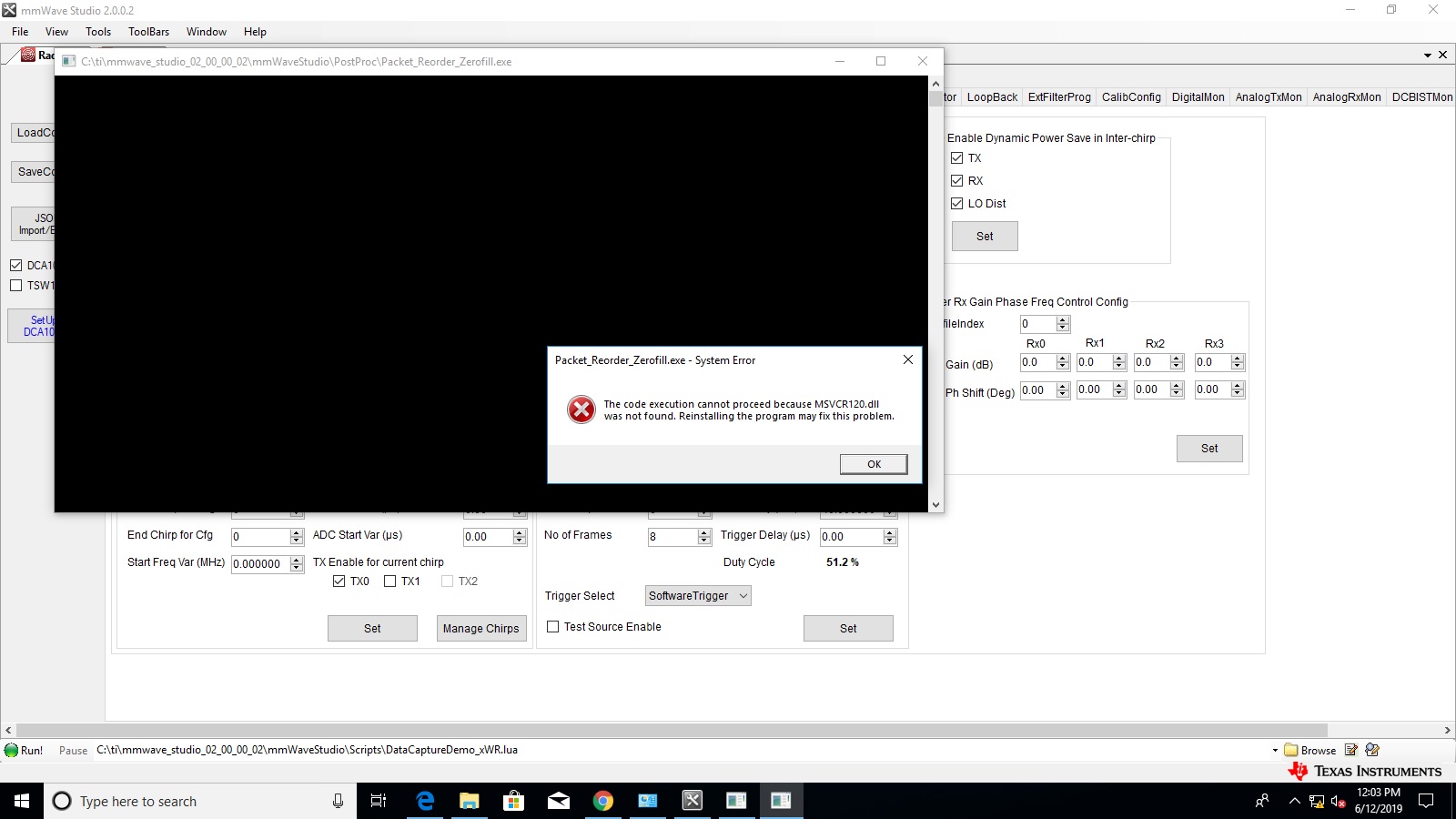Adjust the Rx0 Gain (dB) spinner
The height and width of the screenshot is (819, 1456).
pos(1063,362)
